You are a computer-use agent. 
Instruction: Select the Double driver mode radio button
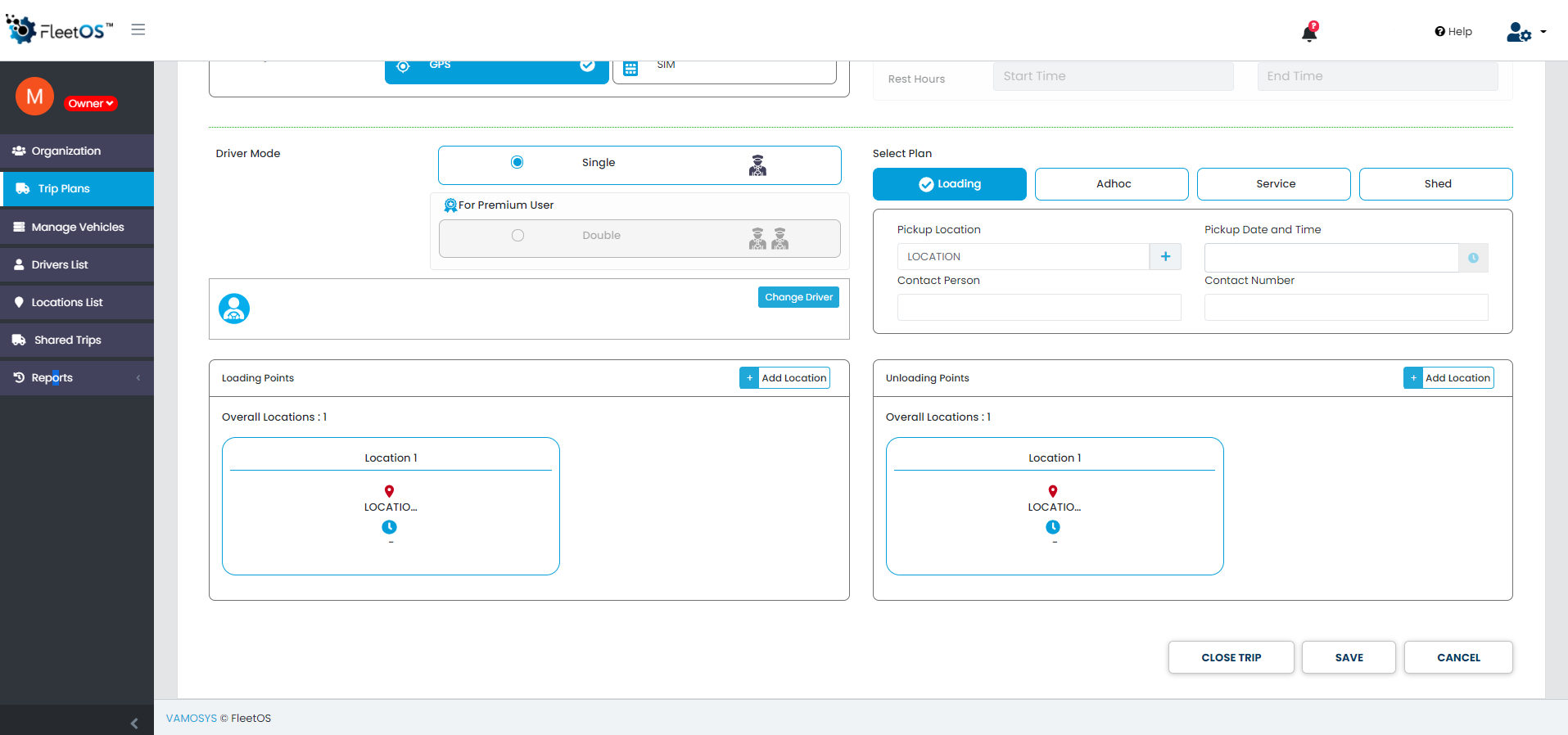(x=517, y=236)
